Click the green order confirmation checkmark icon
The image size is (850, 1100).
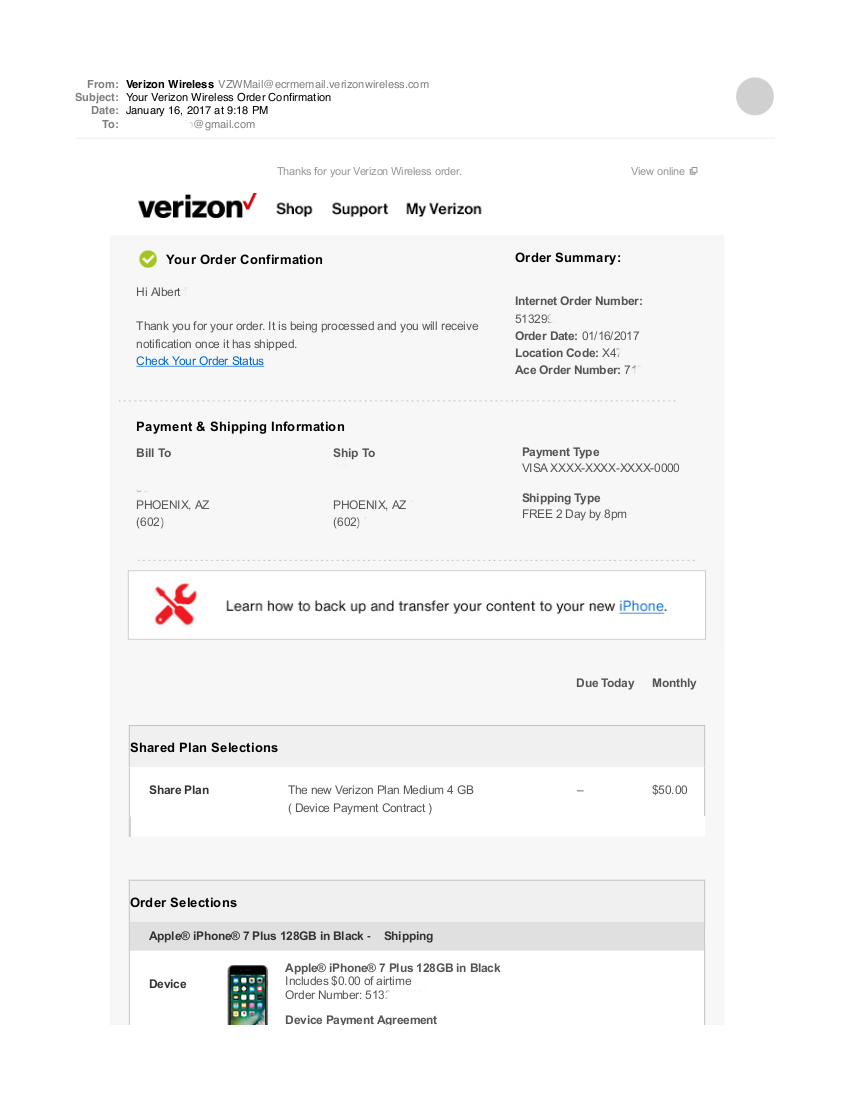click(x=148, y=259)
